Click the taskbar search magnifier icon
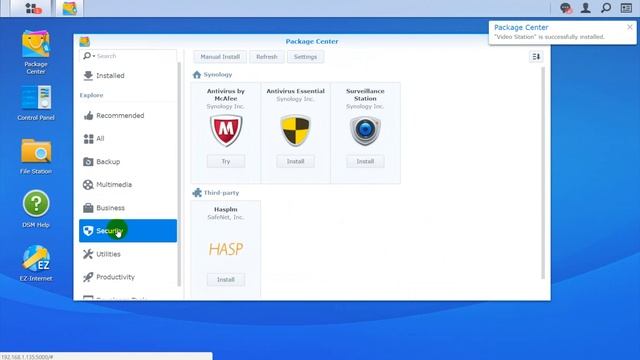This screenshot has width=640, height=360. coord(606,8)
